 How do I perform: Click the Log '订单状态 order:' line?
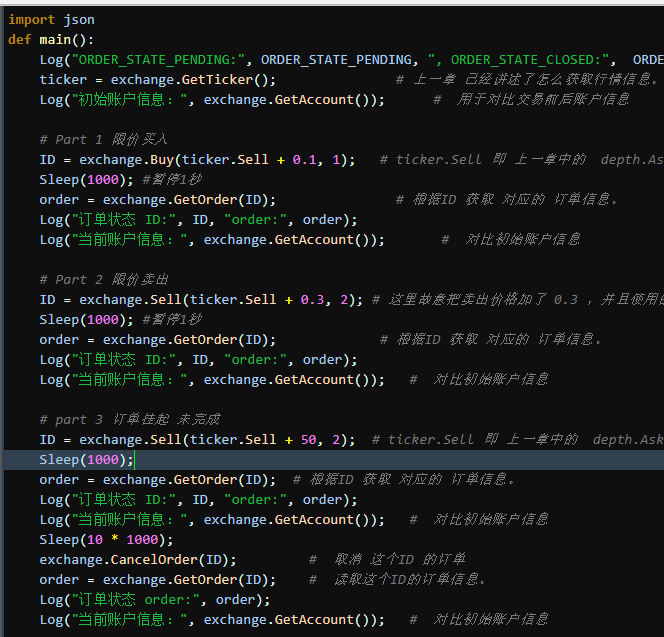point(155,600)
